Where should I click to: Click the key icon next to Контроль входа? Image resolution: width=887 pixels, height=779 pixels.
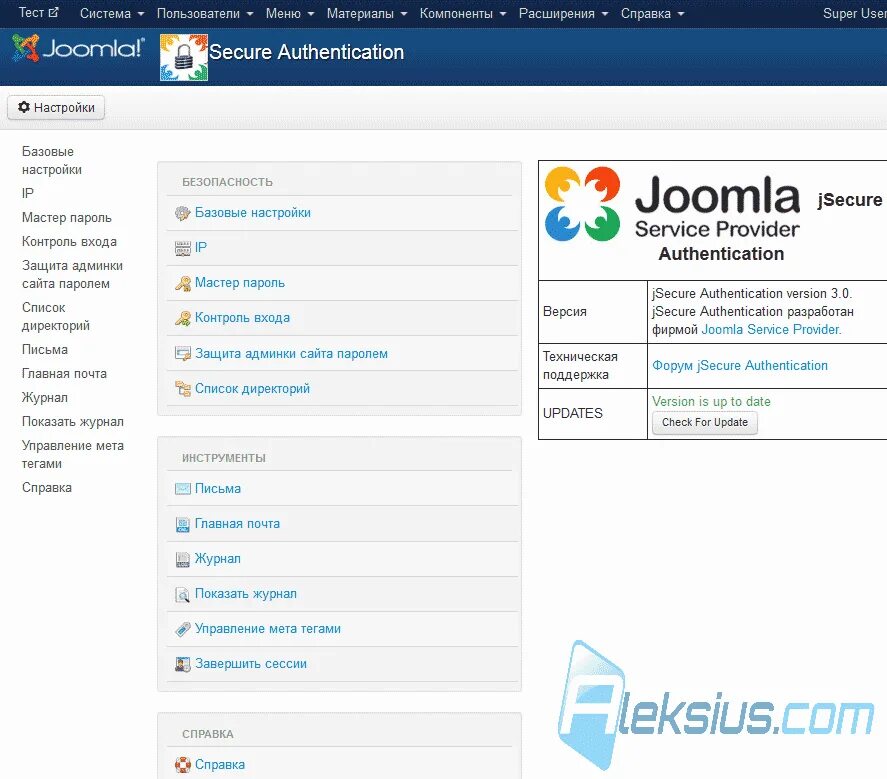182,319
